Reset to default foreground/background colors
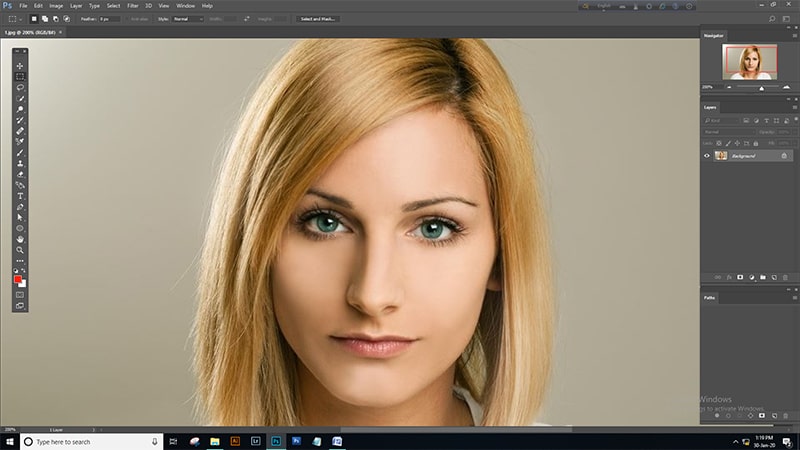This screenshot has width=800, height=450. click(16, 270)
